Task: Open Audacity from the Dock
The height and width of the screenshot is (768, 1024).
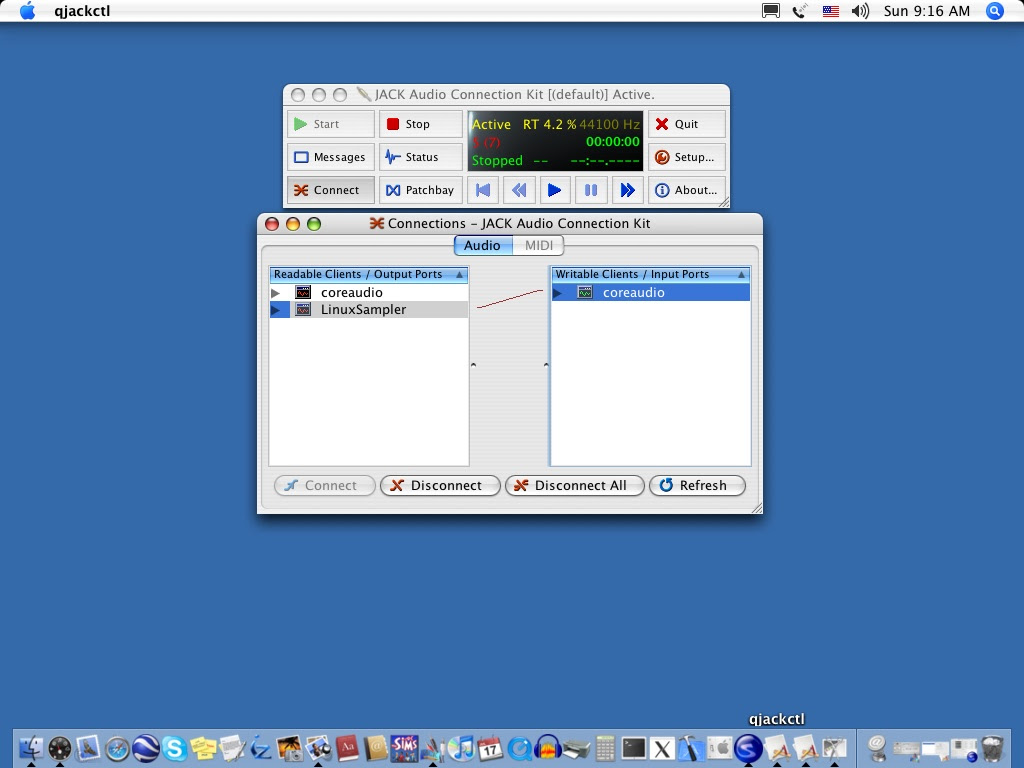Action: 548,748
